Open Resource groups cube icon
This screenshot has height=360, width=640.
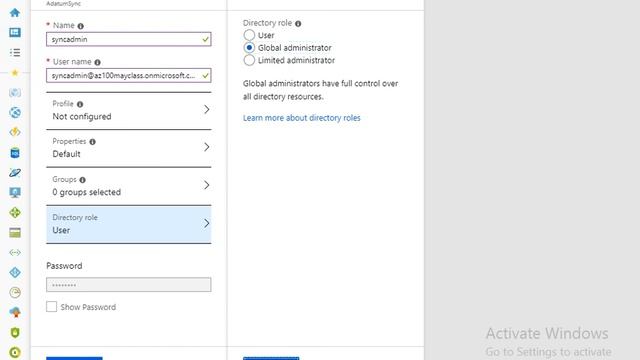pyautogui.click(x=15, y=93)
